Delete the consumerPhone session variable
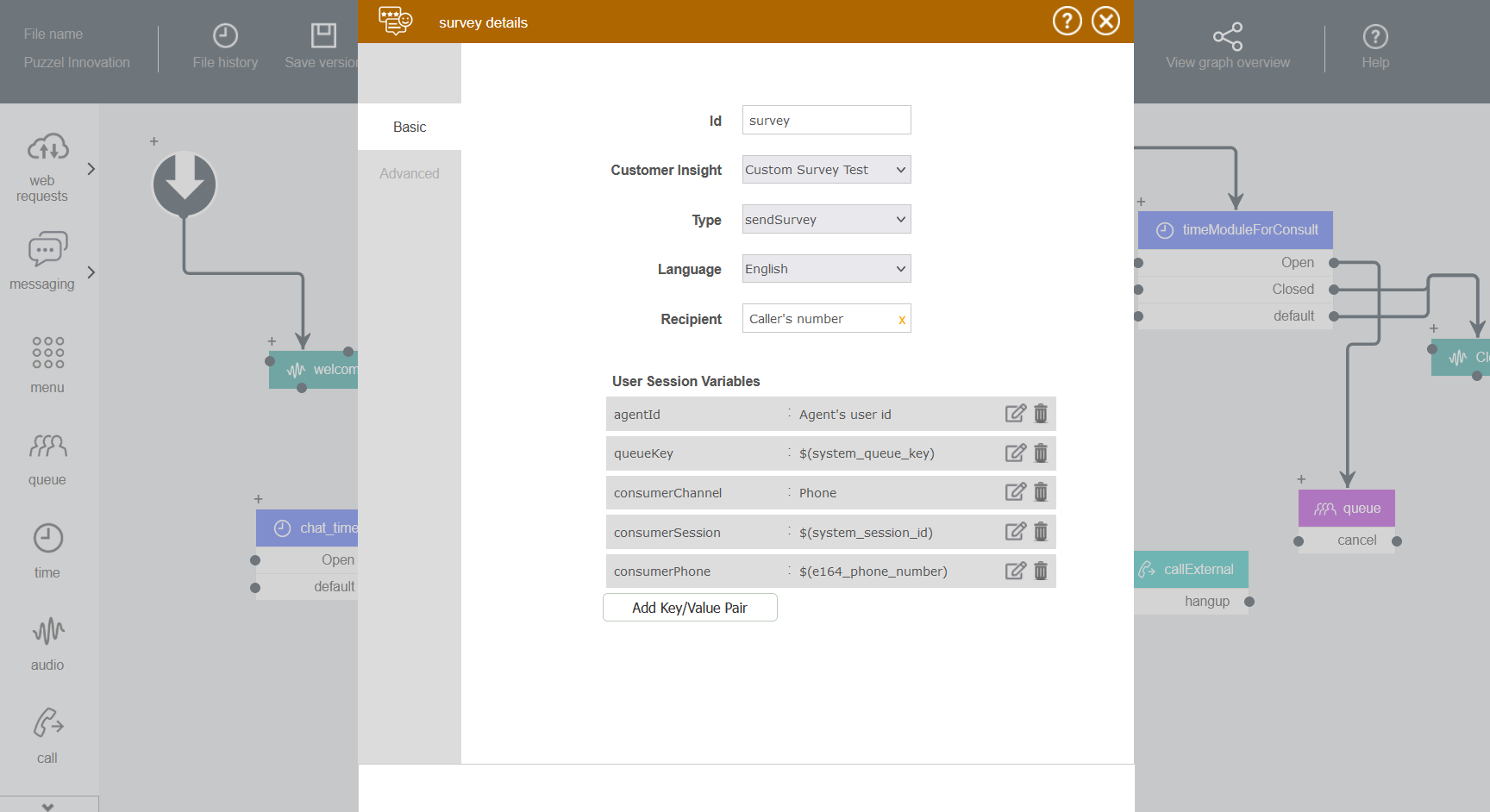 (1041, 571)
